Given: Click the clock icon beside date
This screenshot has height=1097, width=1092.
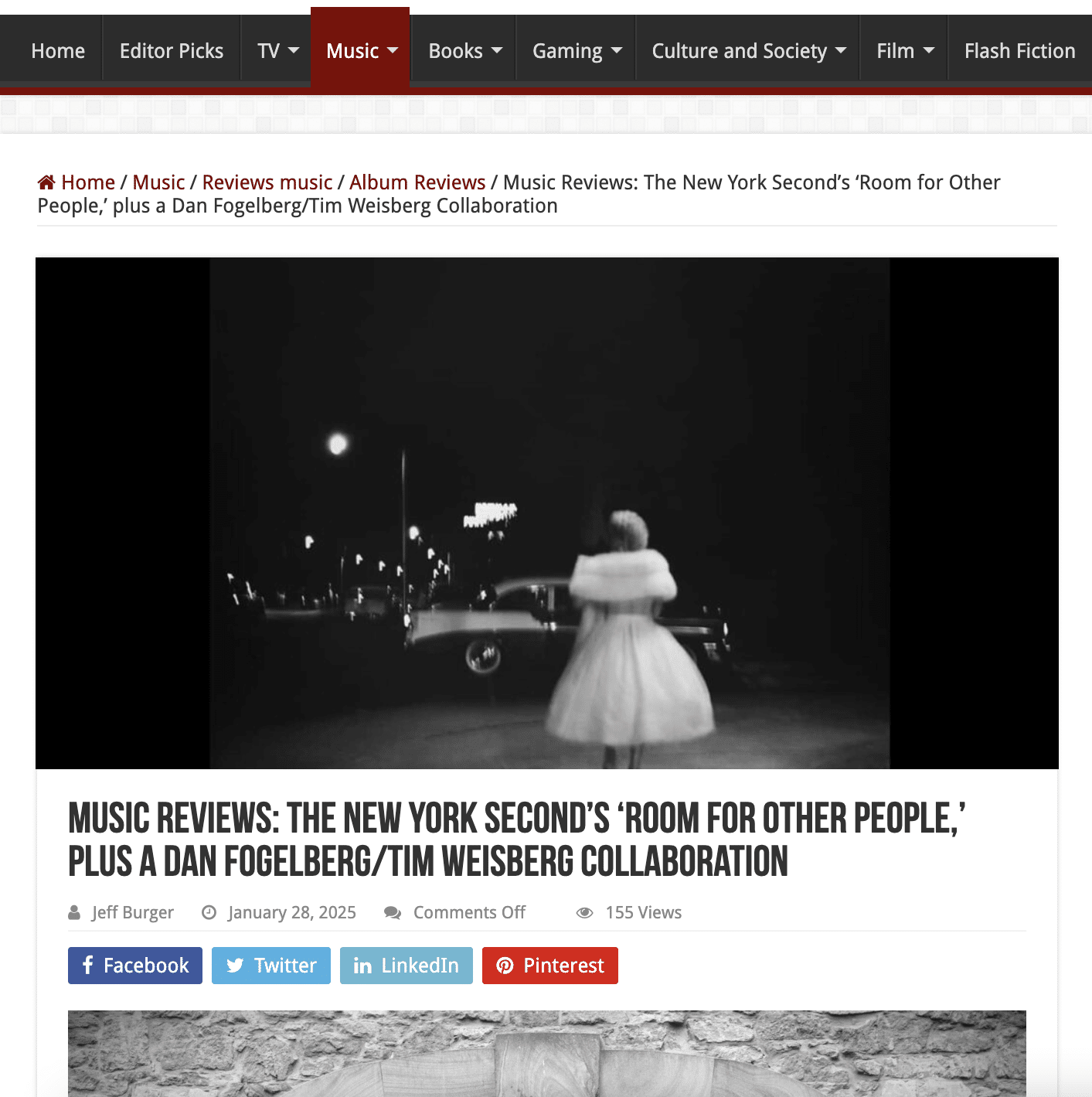Looking at the screenshot, I should click(x=209, y=913).
